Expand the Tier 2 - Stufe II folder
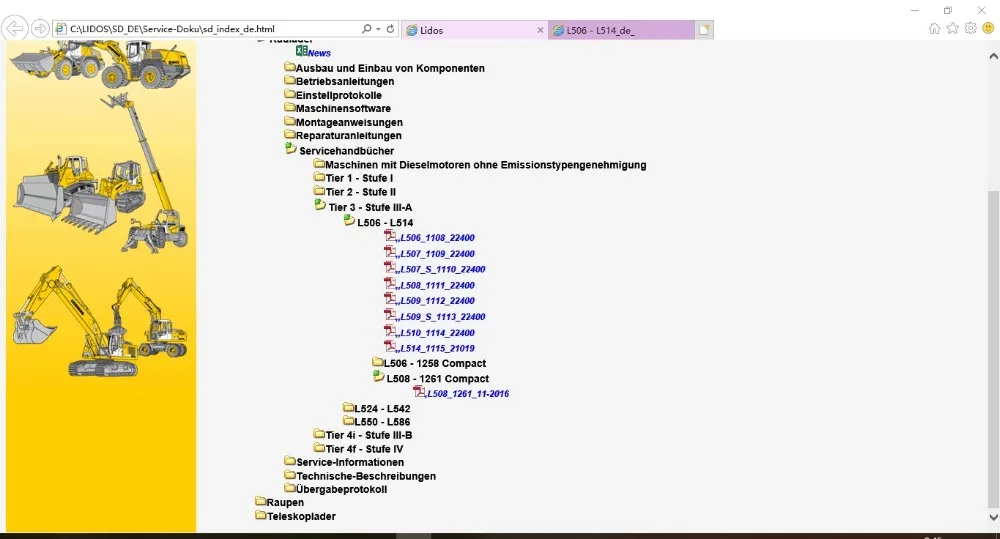The width and height of the screenshot is (1000, 539). point(319,191)
